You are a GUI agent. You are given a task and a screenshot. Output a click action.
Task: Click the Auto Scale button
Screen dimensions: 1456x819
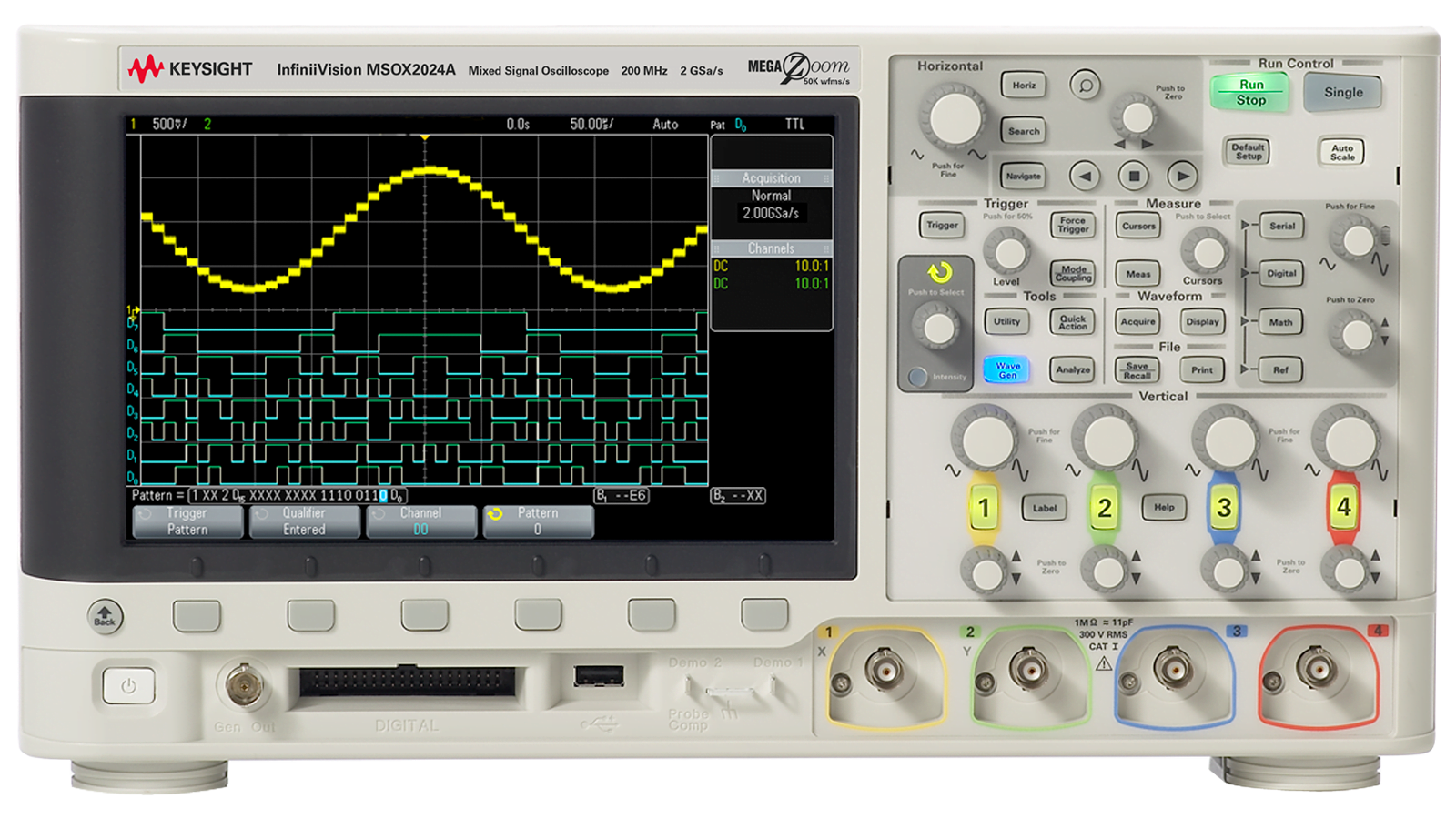[x=1342, y=152]
